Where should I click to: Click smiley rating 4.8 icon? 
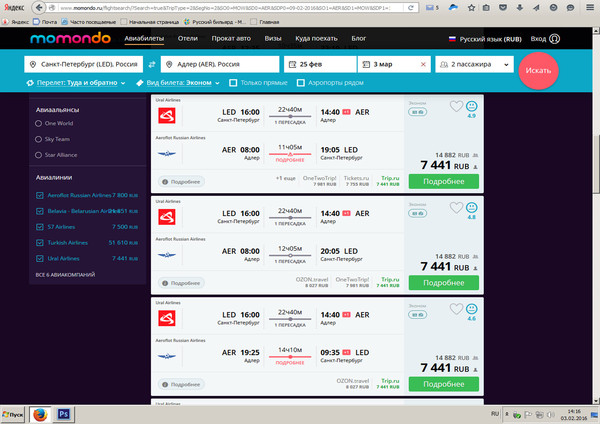point(471,207)
